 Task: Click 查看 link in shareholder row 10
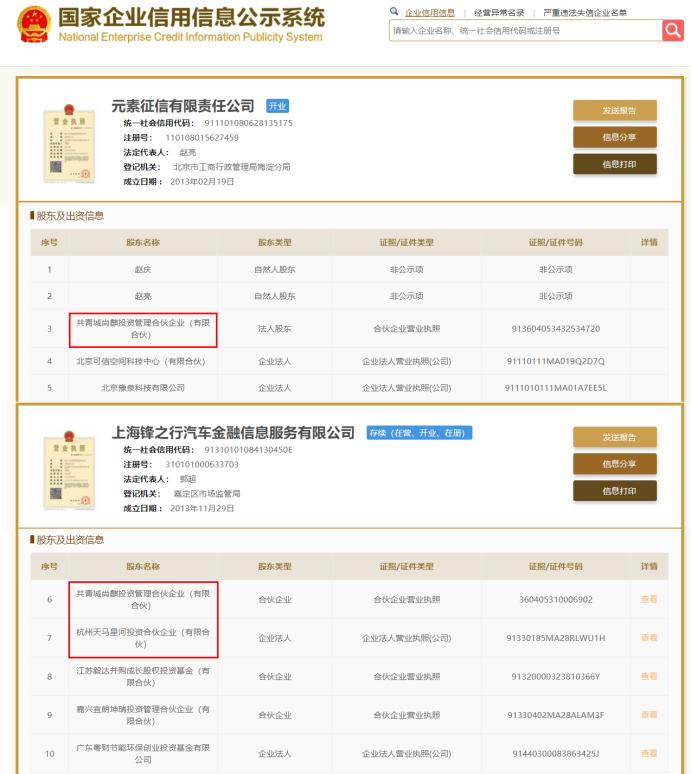click(649, 753)
